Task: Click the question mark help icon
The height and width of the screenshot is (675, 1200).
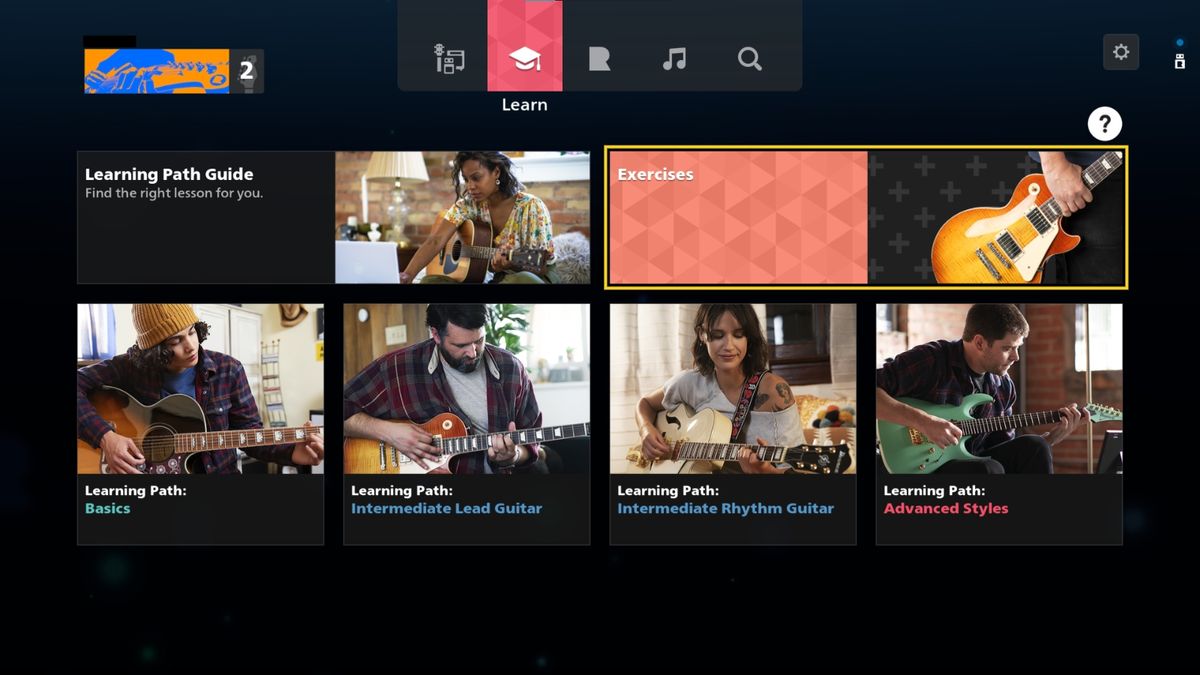Action: (1104, 123)
